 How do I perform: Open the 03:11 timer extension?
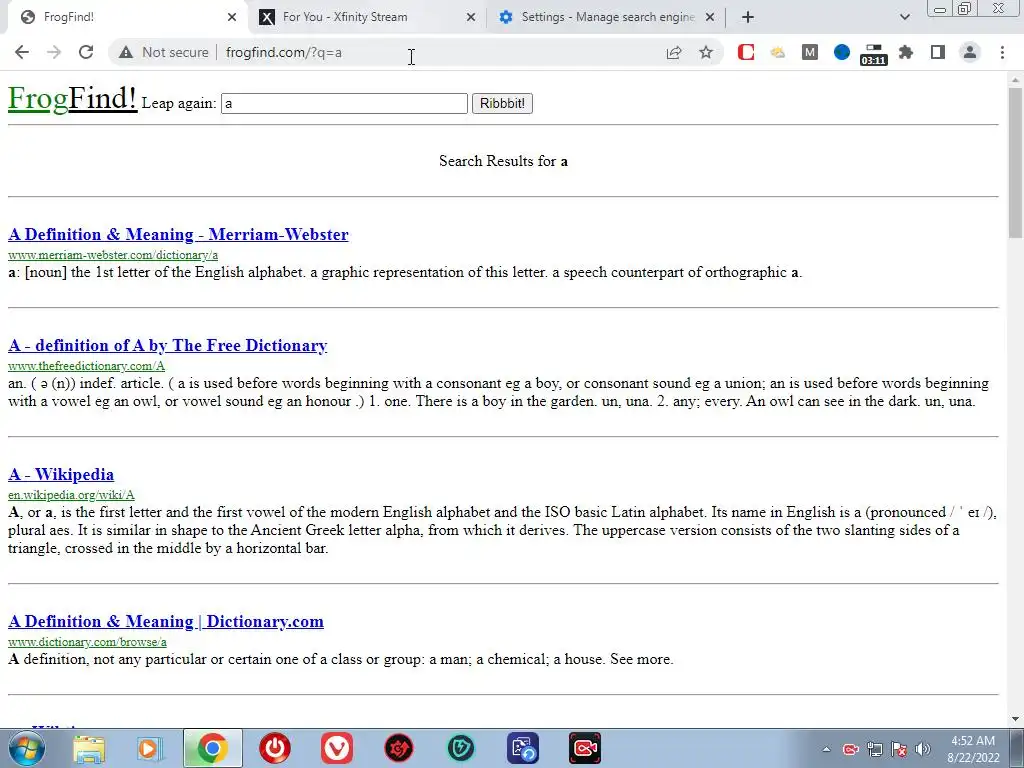coord(874,55)
